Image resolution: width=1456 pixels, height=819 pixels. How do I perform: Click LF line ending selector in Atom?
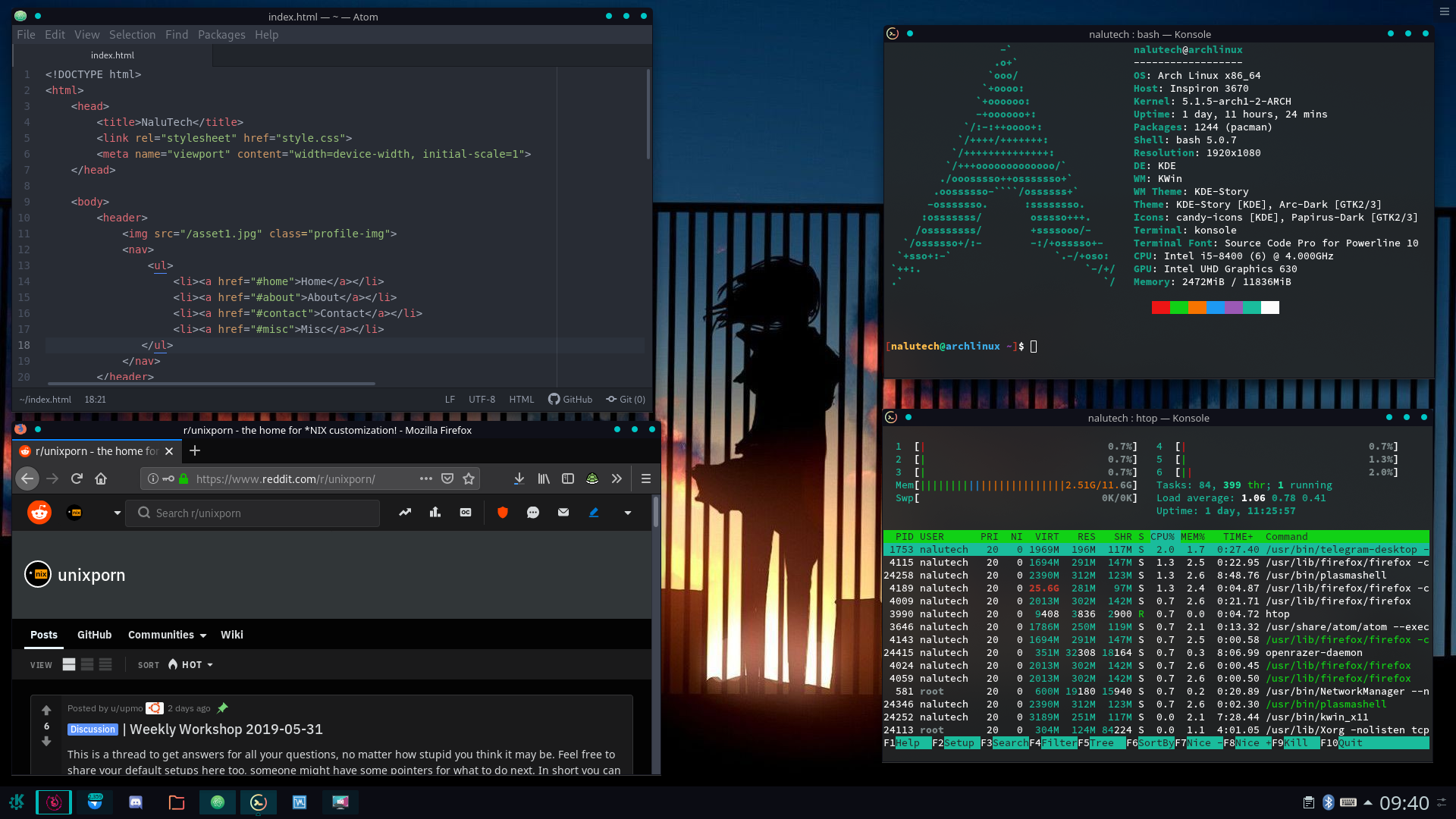tap(450, 400)
